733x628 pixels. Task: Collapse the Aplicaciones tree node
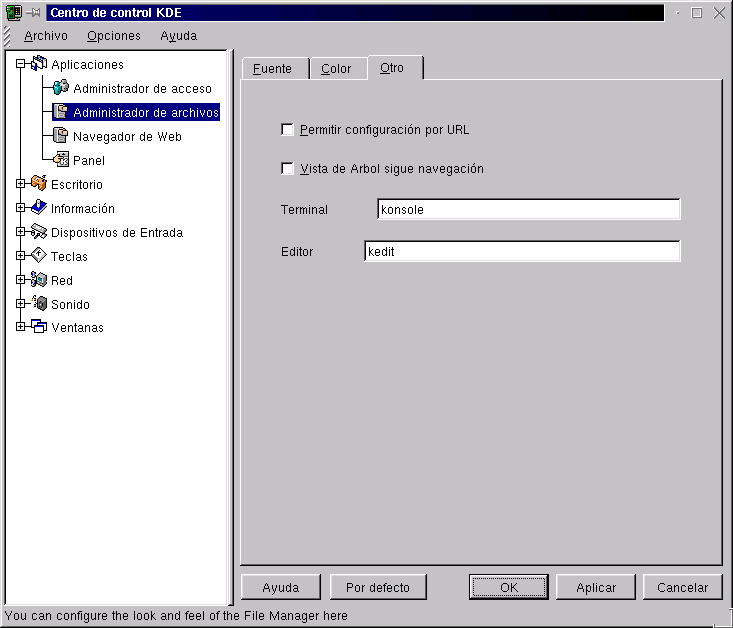point(20,64)
